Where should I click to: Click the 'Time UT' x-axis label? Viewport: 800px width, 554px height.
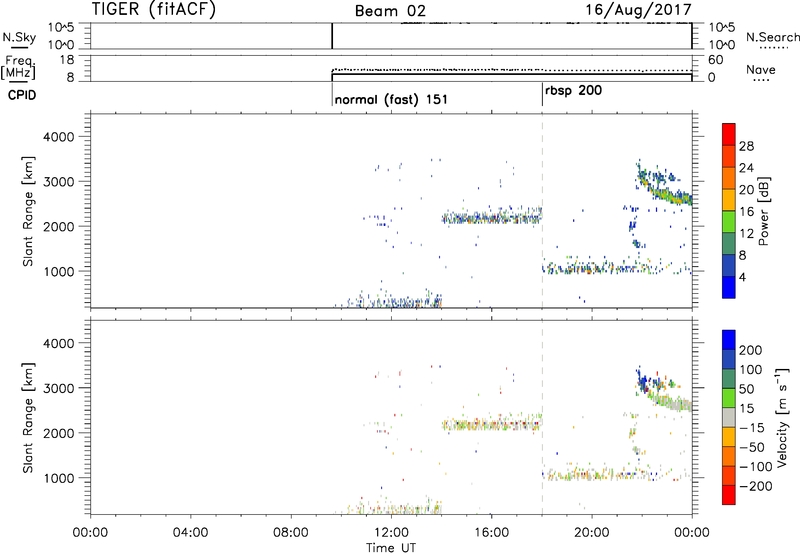pyautogui.click(x=391, y=548)
